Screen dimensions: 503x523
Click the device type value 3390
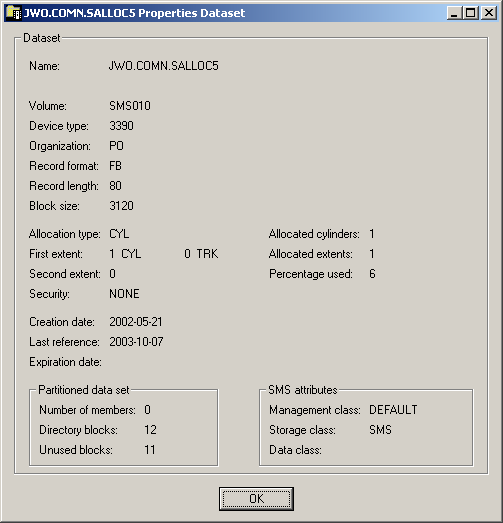click(121, 126)
